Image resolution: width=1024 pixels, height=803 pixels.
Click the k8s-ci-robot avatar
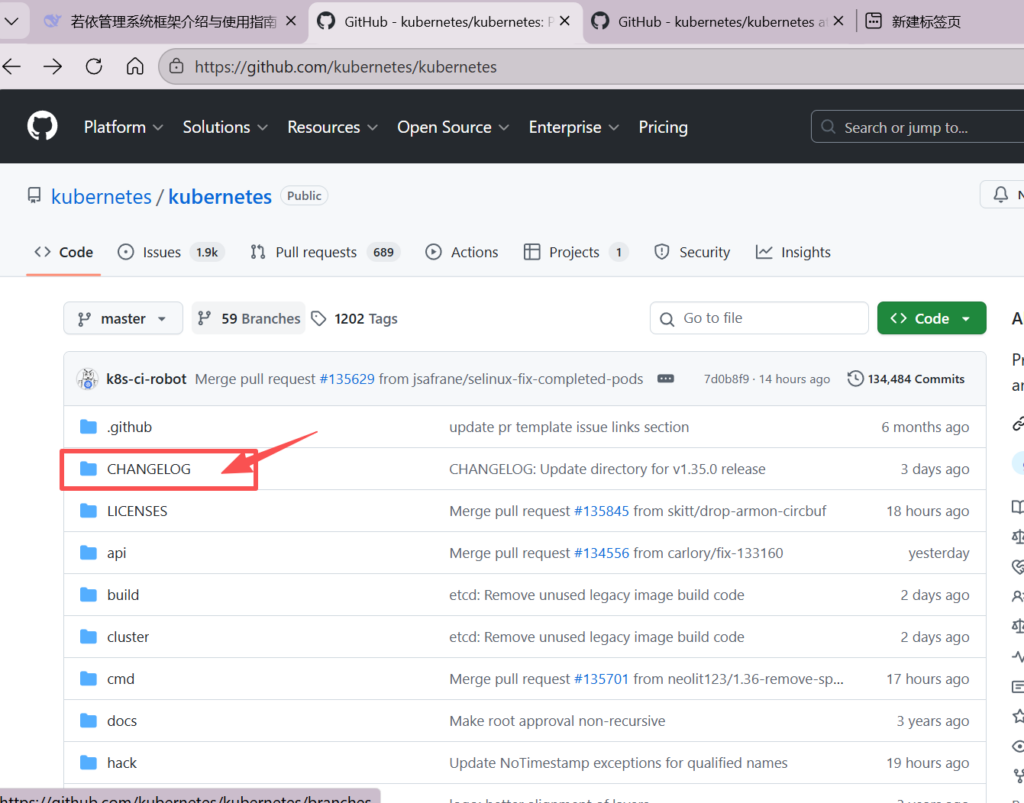pos(87,379)
